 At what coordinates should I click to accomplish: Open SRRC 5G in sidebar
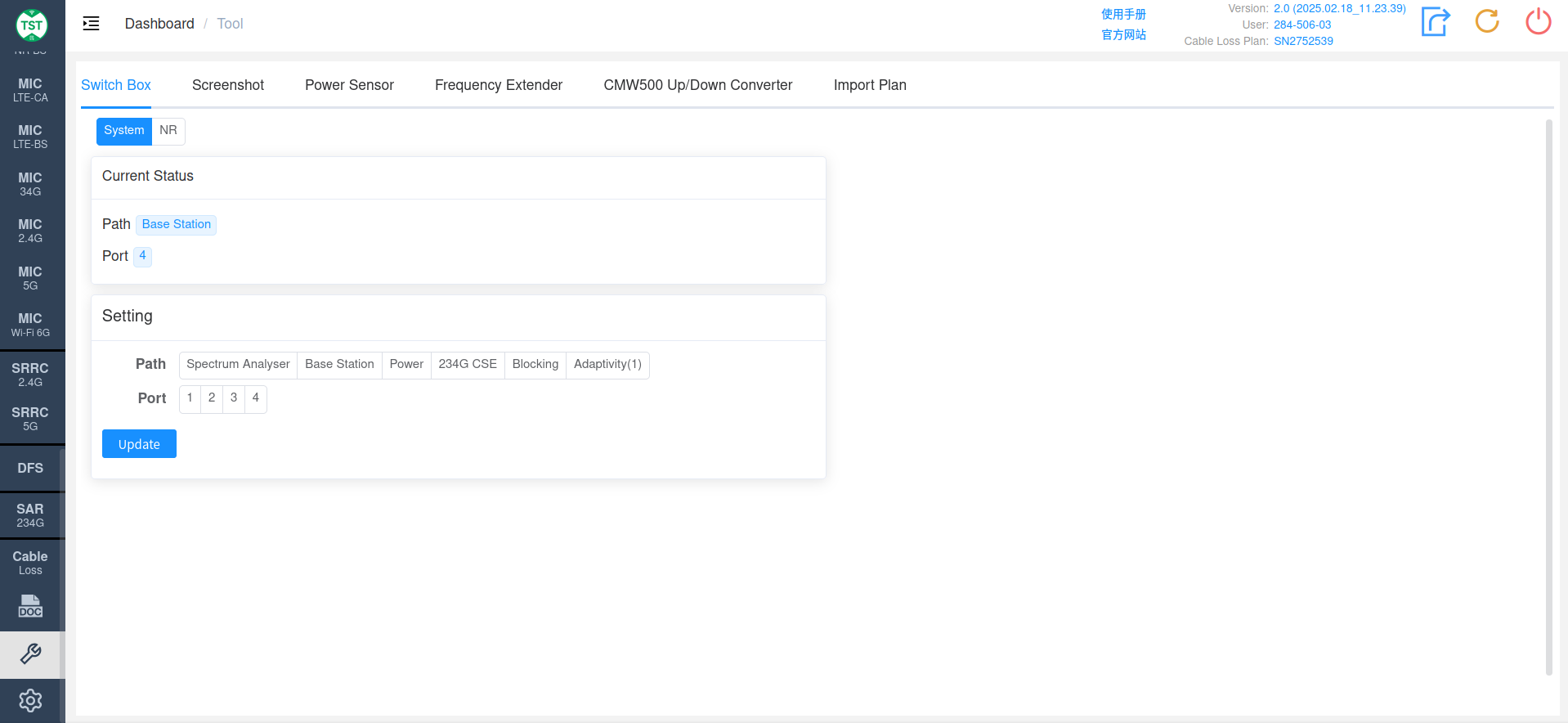tap(30, 419)
